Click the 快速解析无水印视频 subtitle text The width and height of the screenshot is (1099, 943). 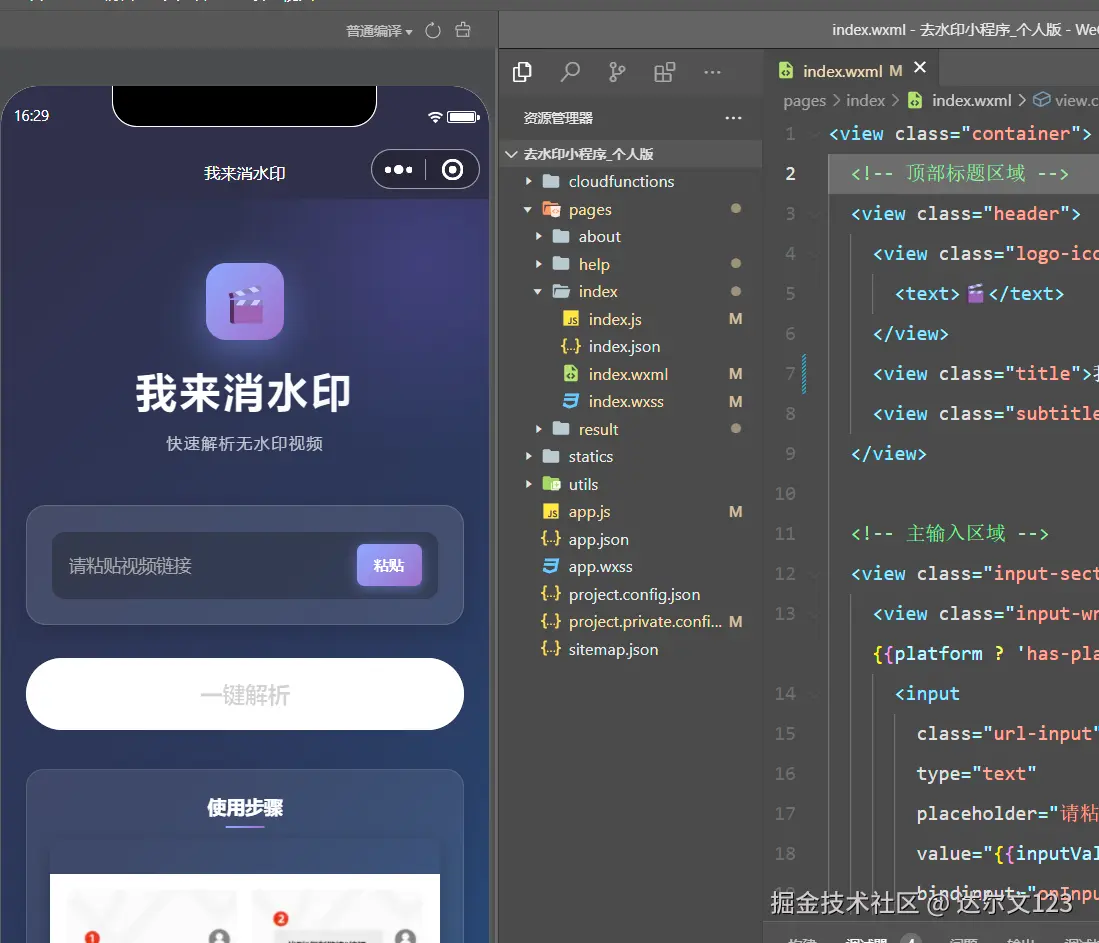(x=245, y=444)
